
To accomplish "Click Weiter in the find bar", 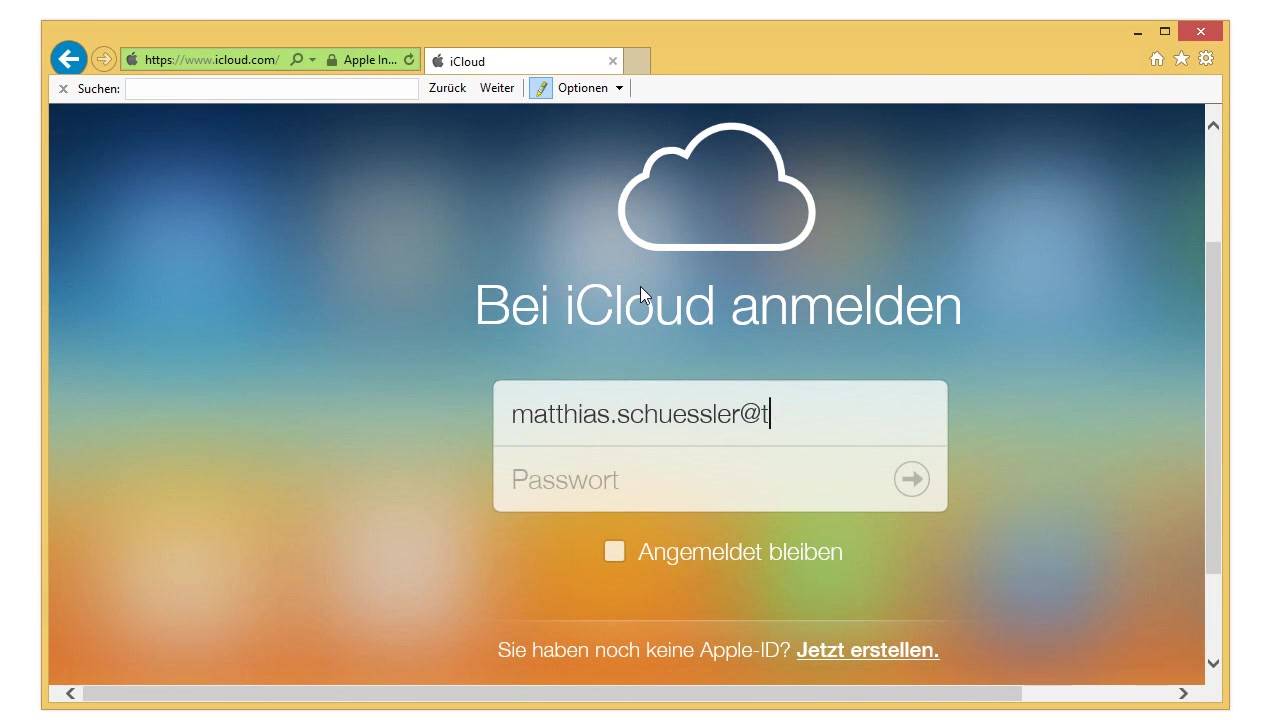I will tap(497, 88).
